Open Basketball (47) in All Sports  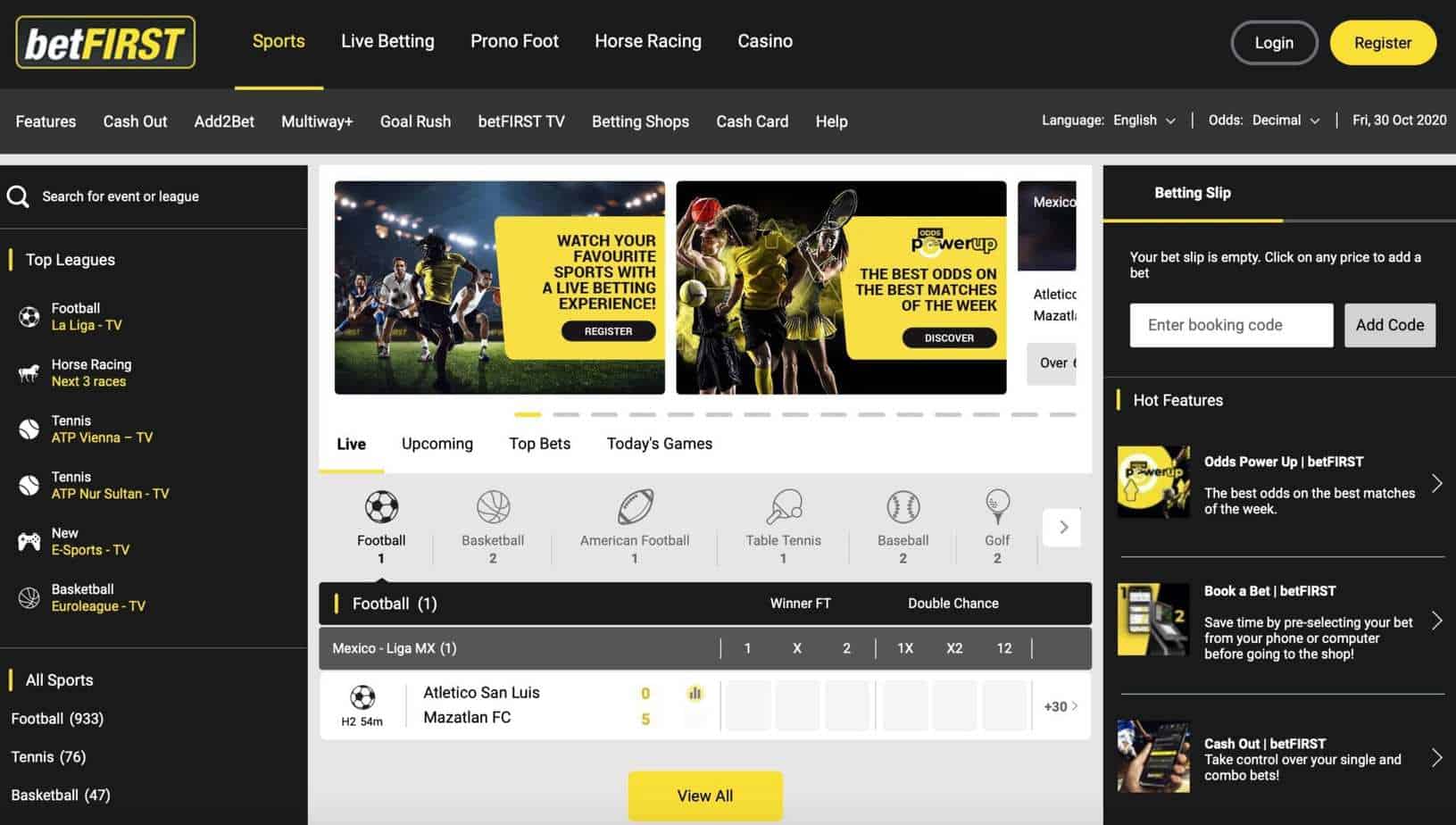click(x=61, y=796)
